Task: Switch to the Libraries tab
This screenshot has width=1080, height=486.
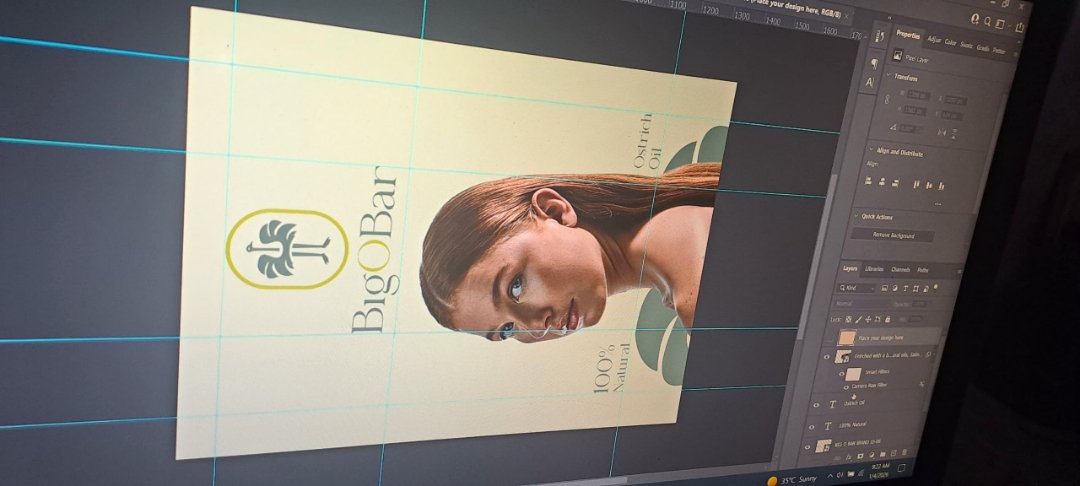Action: pos(874,269)
